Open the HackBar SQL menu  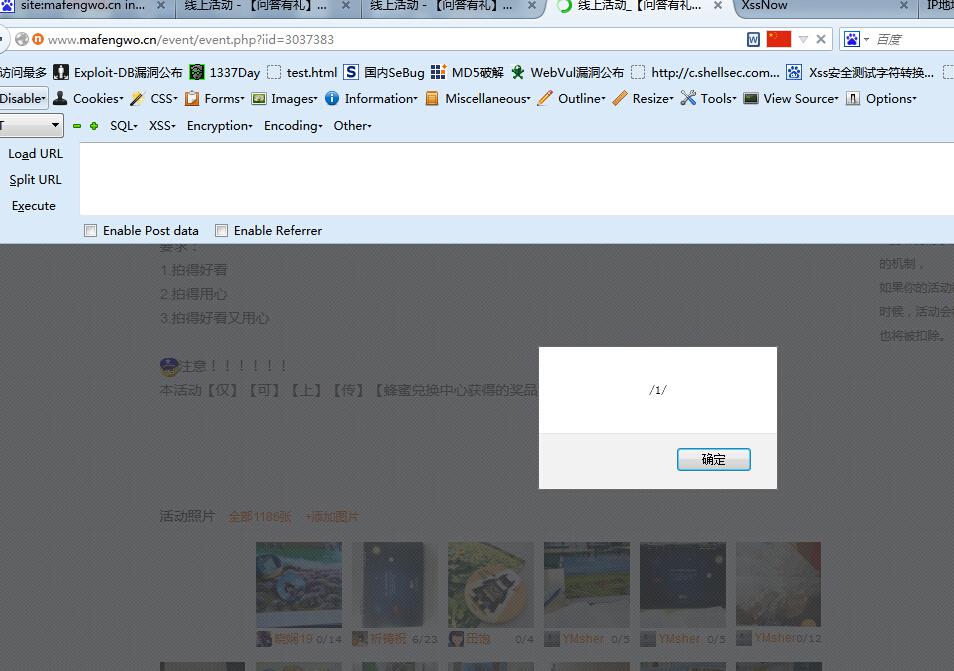pos(124,126)
